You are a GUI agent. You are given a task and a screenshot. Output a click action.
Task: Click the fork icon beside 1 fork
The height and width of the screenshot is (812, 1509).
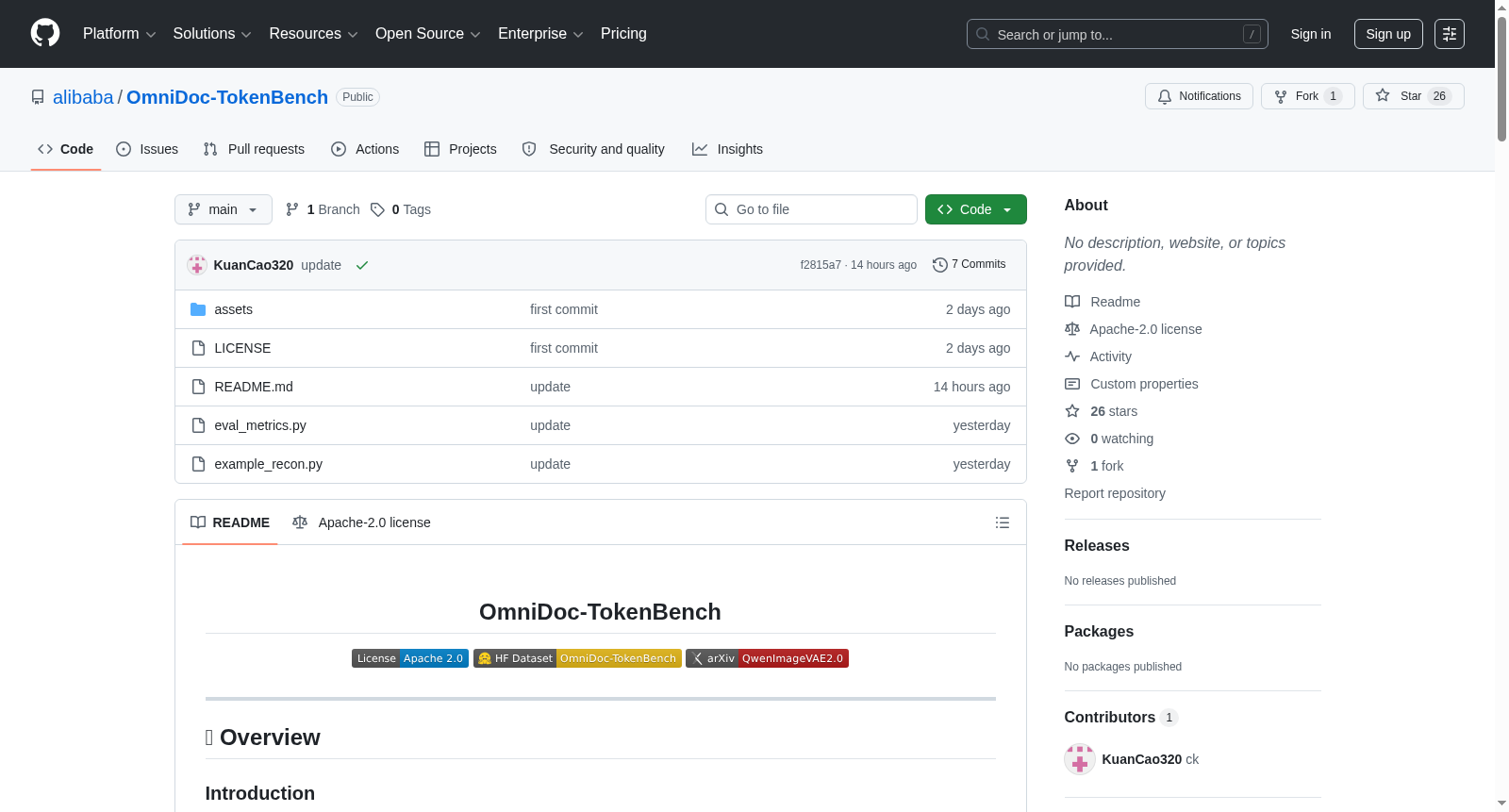pyautogui.click(x=1072, y=466)
